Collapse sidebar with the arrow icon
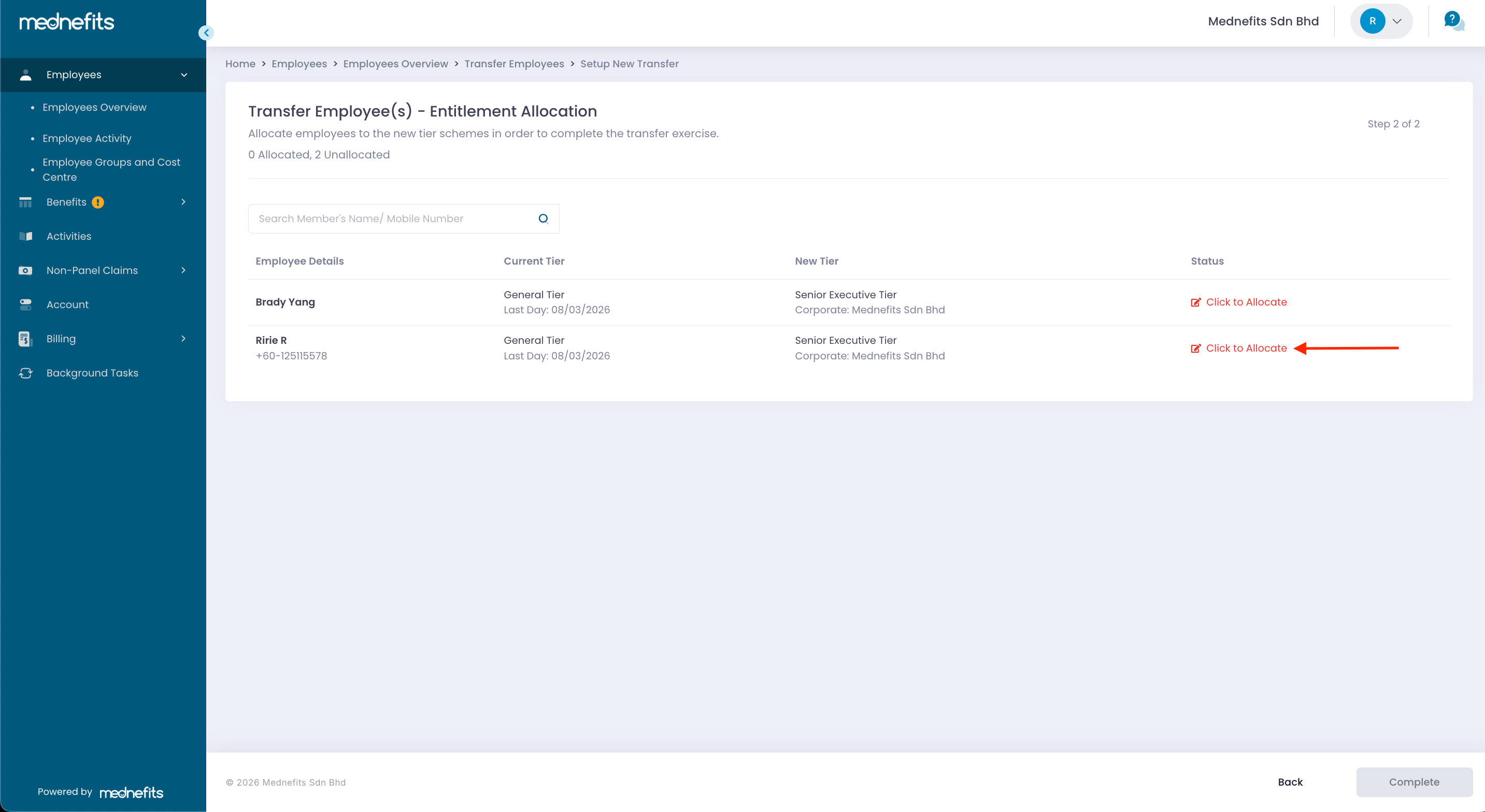 (x=206, y=33)
